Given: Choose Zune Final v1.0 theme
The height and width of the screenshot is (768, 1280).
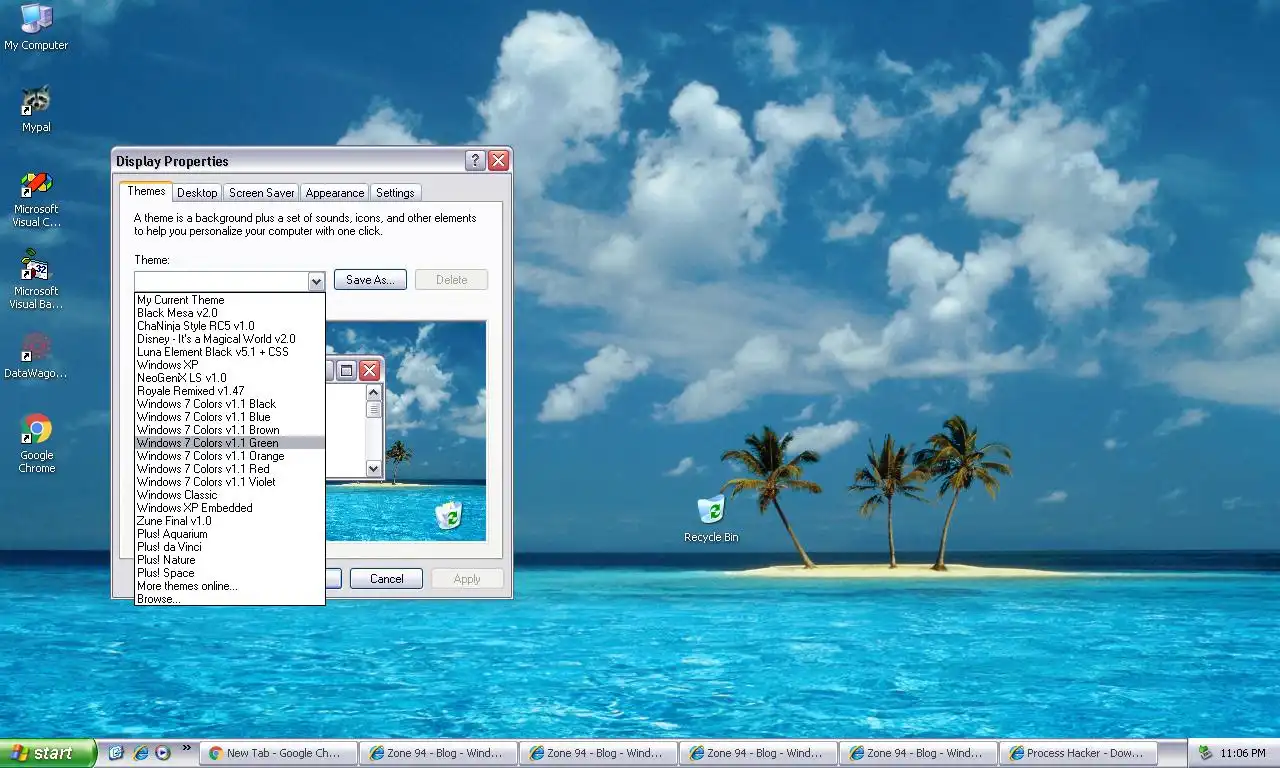Looking at the screenshot, I should pyautogui.click(x=230, y=521).
